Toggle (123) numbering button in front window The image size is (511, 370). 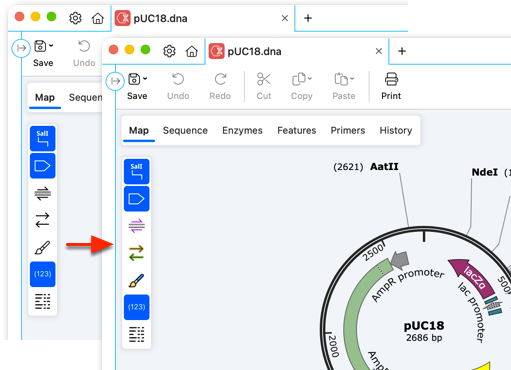click(x=137, y=307)
